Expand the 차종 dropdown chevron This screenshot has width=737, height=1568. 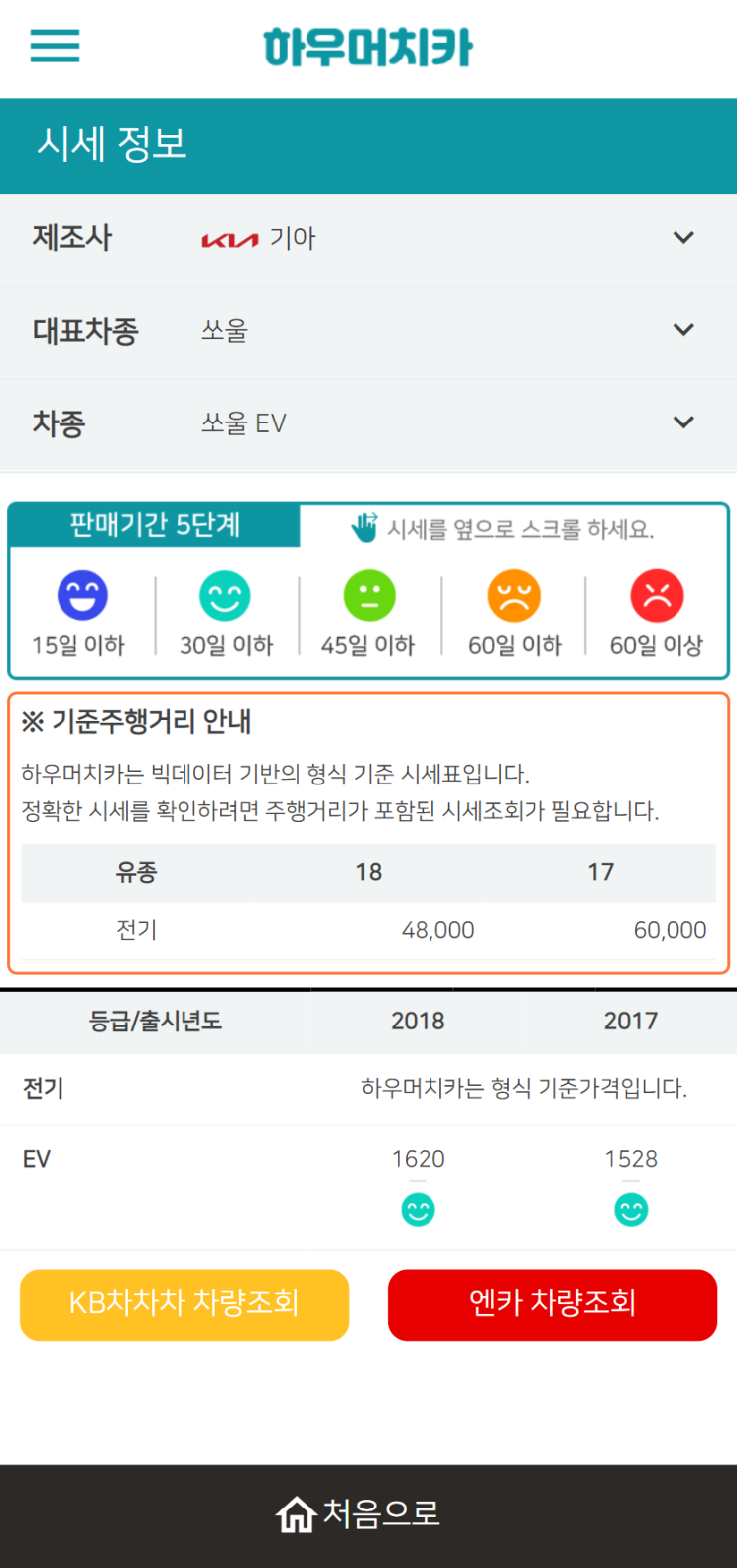click(683, 422)
